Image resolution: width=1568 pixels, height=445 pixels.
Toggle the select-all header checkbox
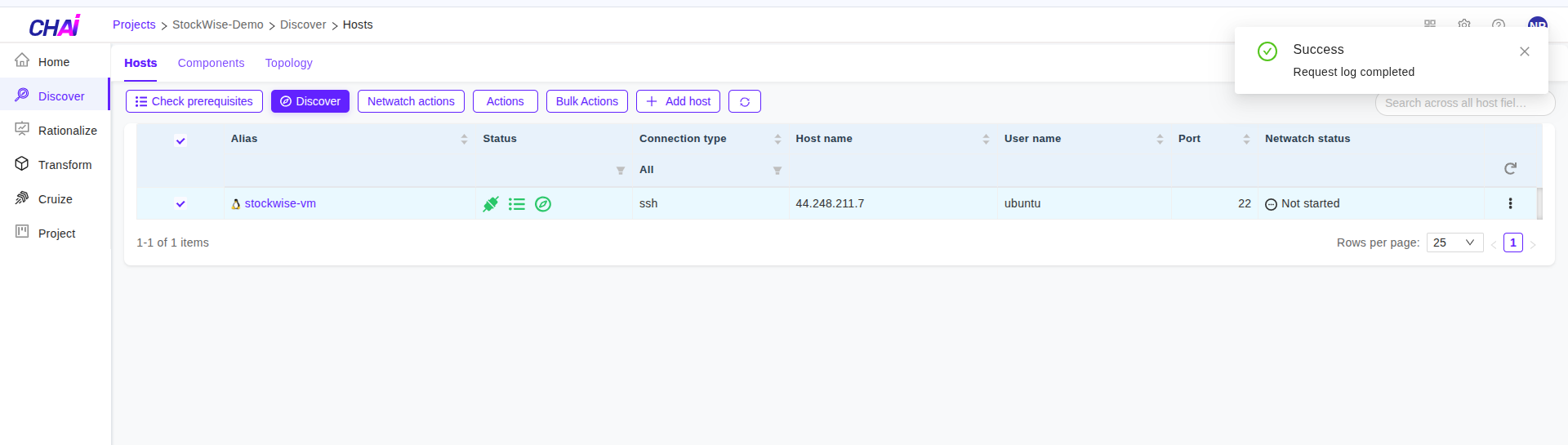click(x=180, y=140)
